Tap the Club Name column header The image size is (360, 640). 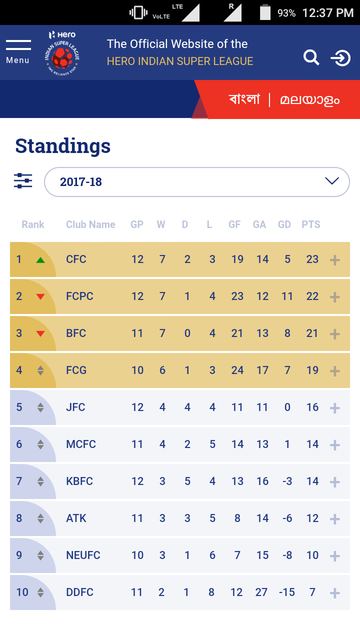pyautogui.click(x=91, y=224)
